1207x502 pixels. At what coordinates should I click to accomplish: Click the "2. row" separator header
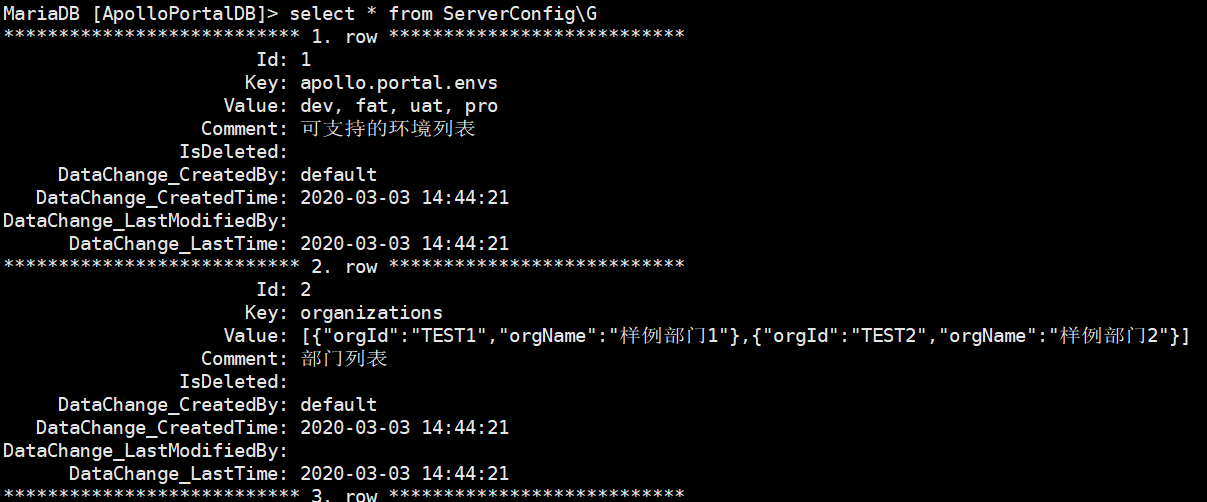[x=344, y=266]
